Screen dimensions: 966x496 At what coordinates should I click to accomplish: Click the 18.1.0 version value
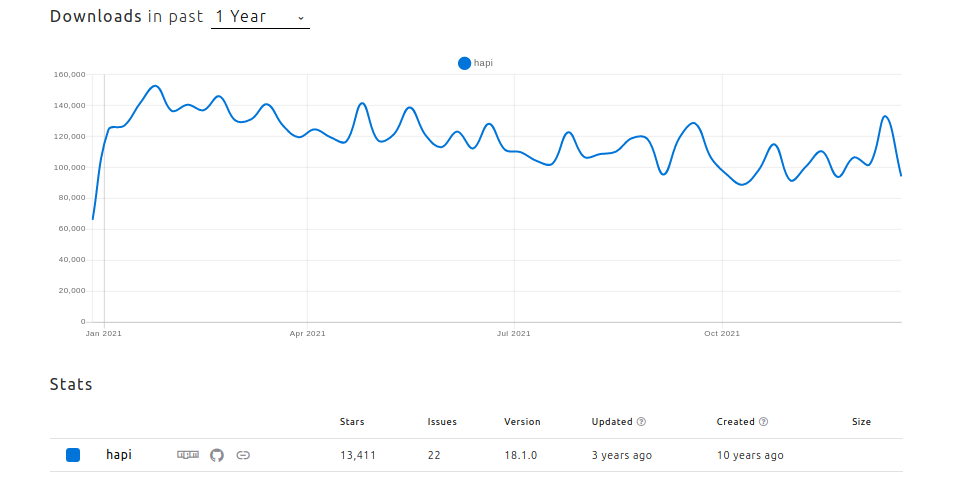[x=521, y=455]
